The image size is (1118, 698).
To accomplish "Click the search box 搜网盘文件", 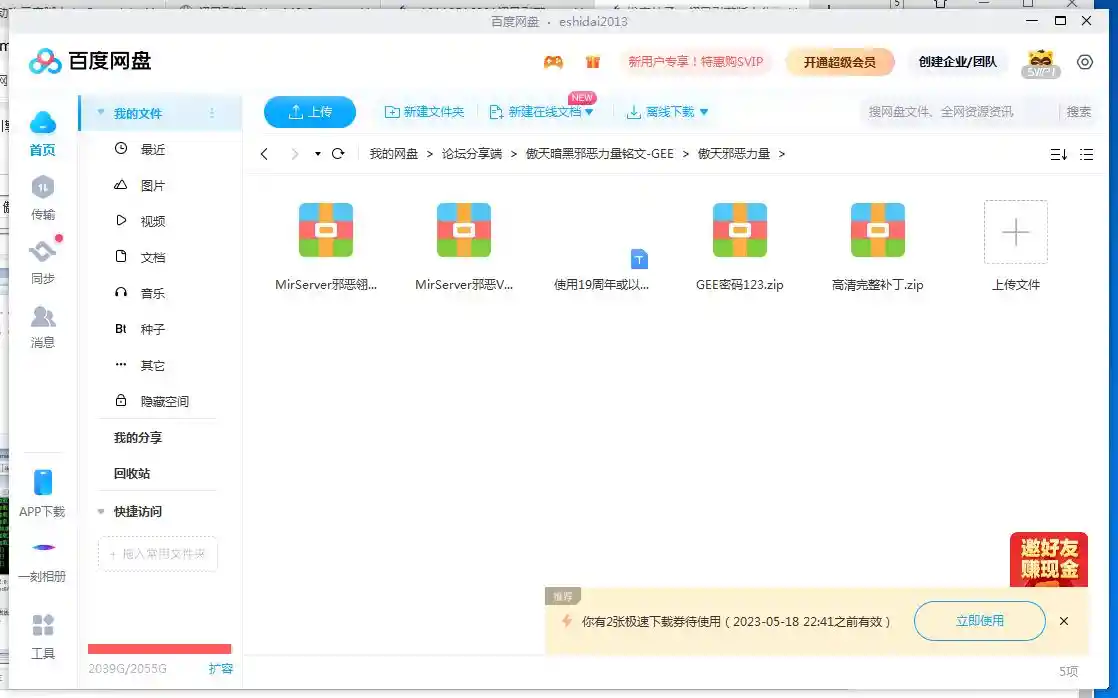I will [958, 112].
